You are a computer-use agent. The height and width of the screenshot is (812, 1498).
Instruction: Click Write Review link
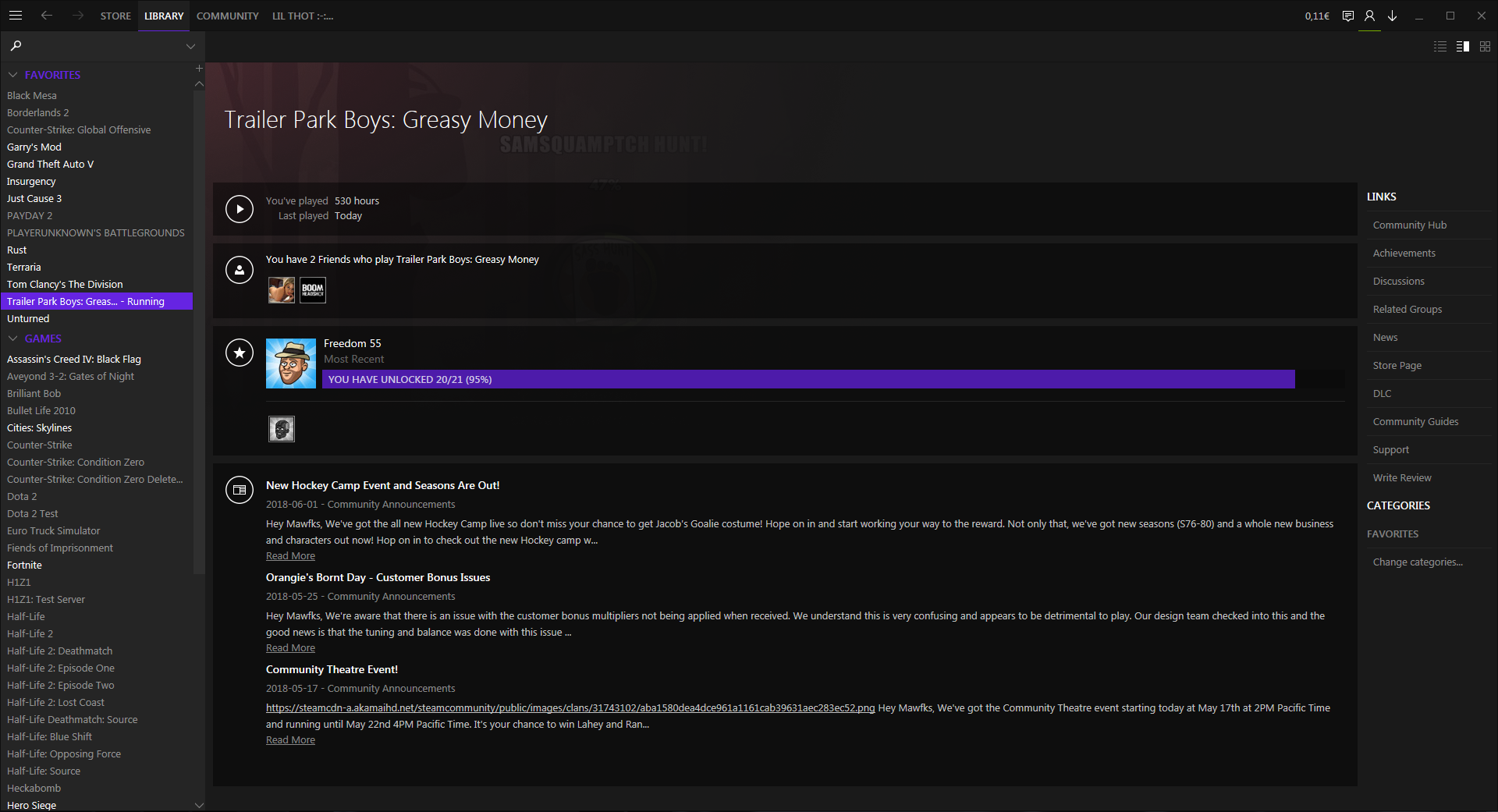click(x=1403, y=478)
